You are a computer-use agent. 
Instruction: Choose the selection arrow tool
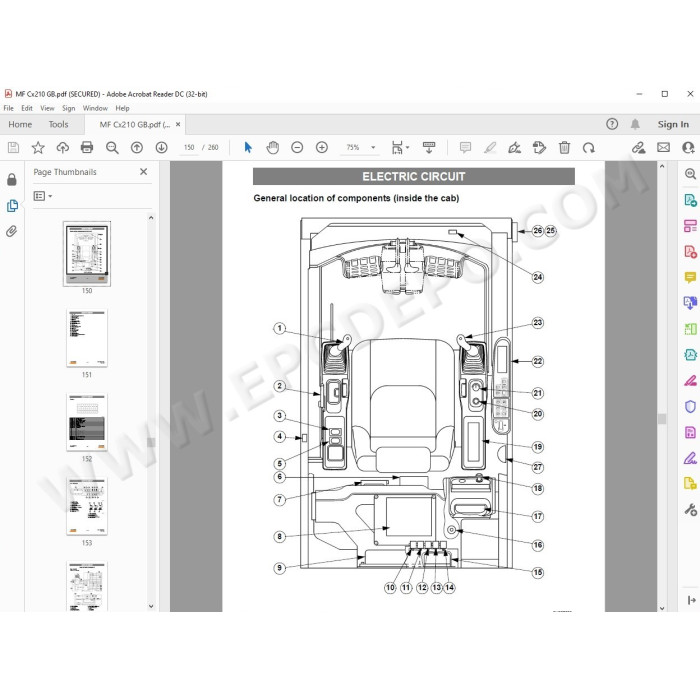coord(248,147)
